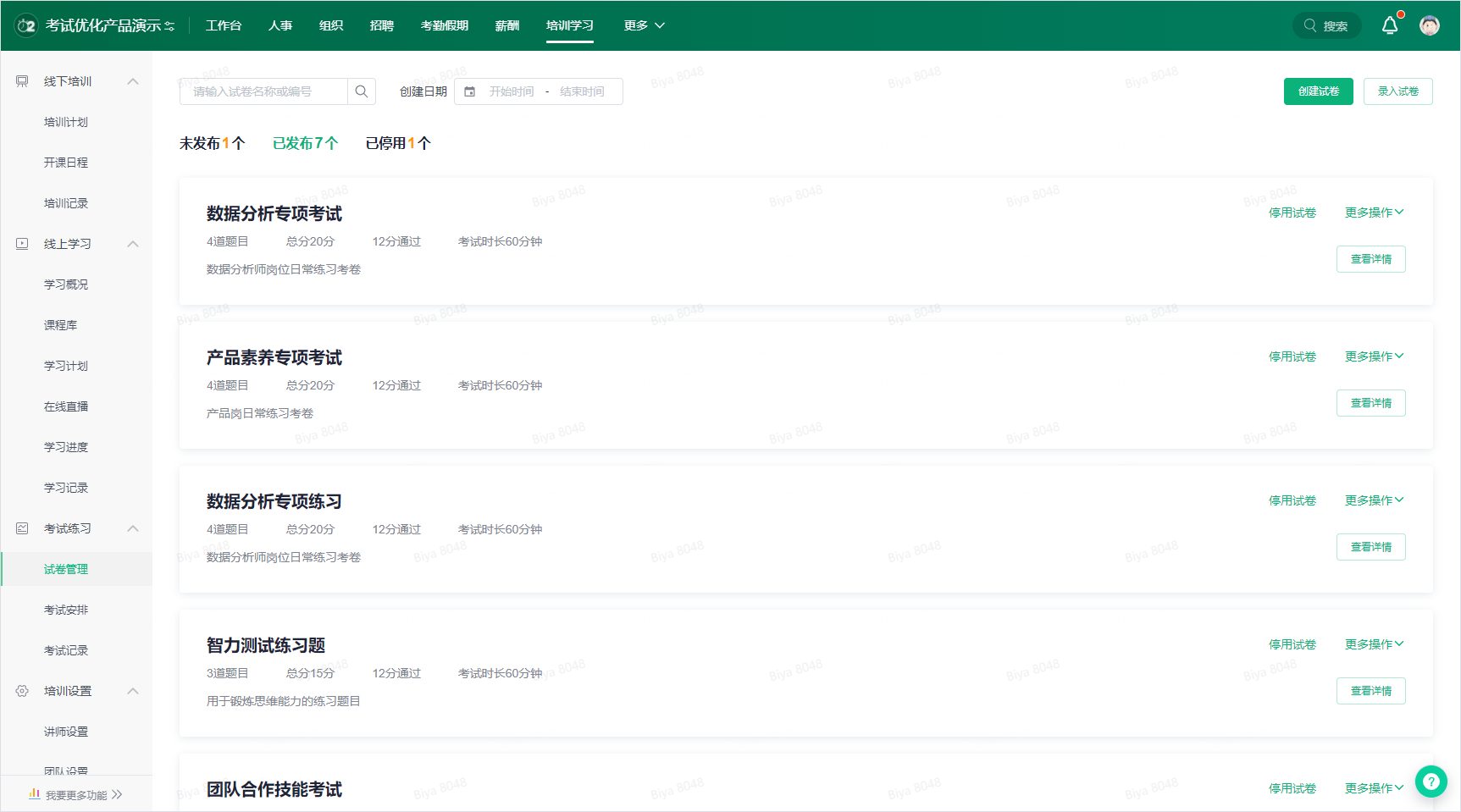
Task: Click the 创建试卷 button
Action: 1319,91
